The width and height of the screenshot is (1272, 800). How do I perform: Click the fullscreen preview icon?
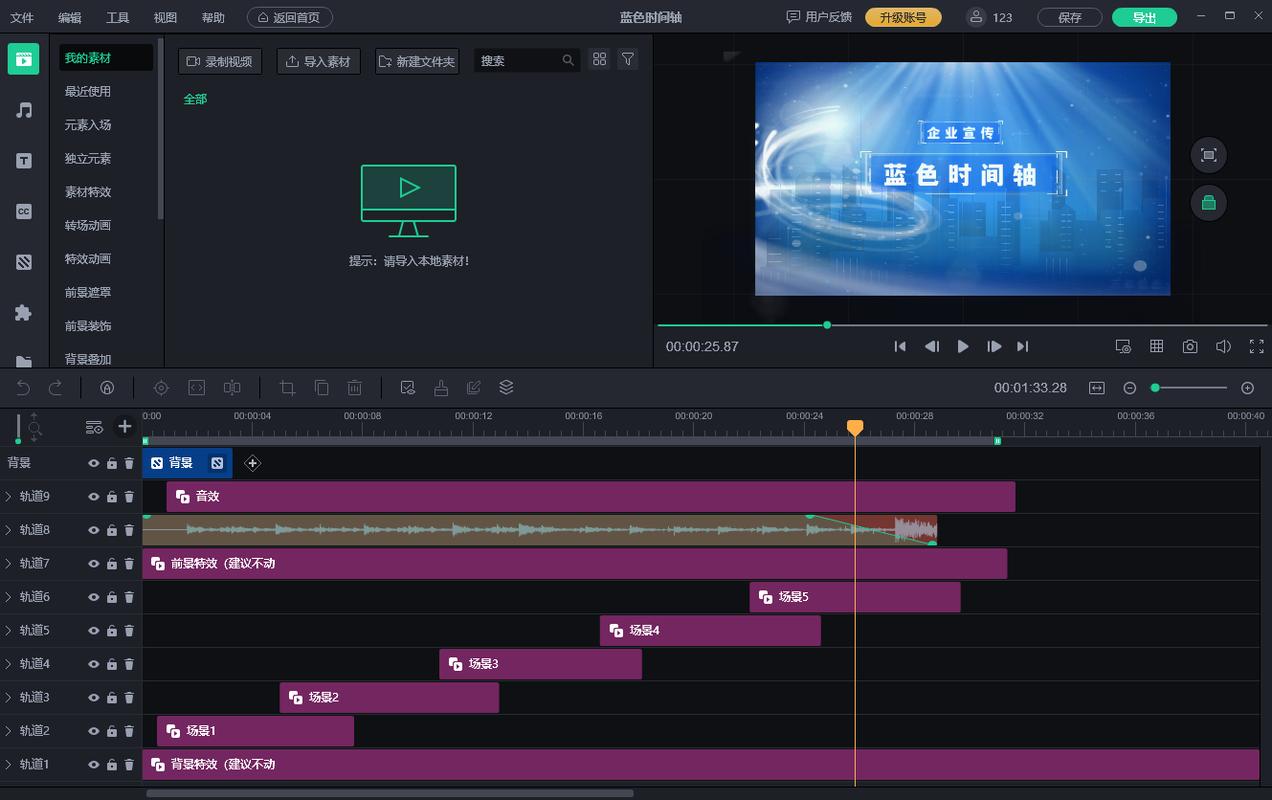coord(1256,346)
